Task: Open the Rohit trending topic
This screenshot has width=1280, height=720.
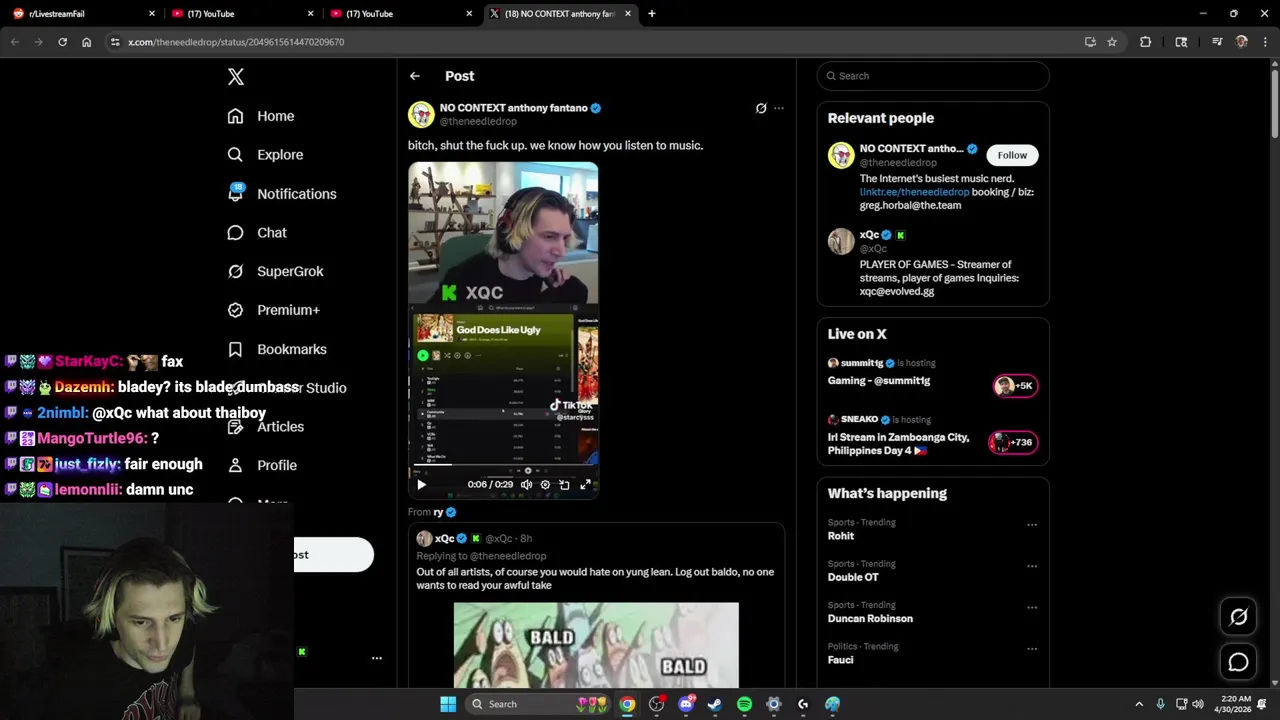Action: (841, 536)
